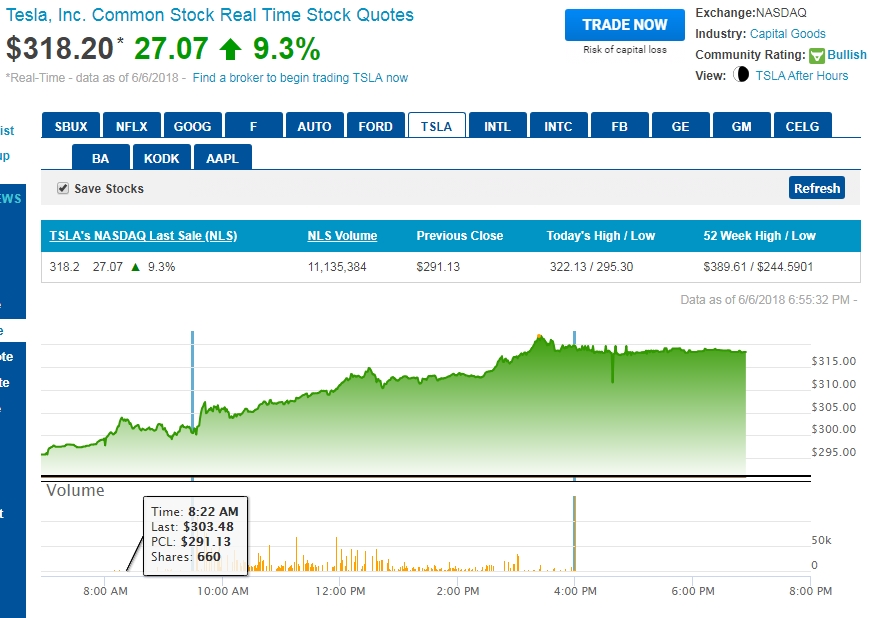
Task: Open the FORD tab
Action: (376, 125)
